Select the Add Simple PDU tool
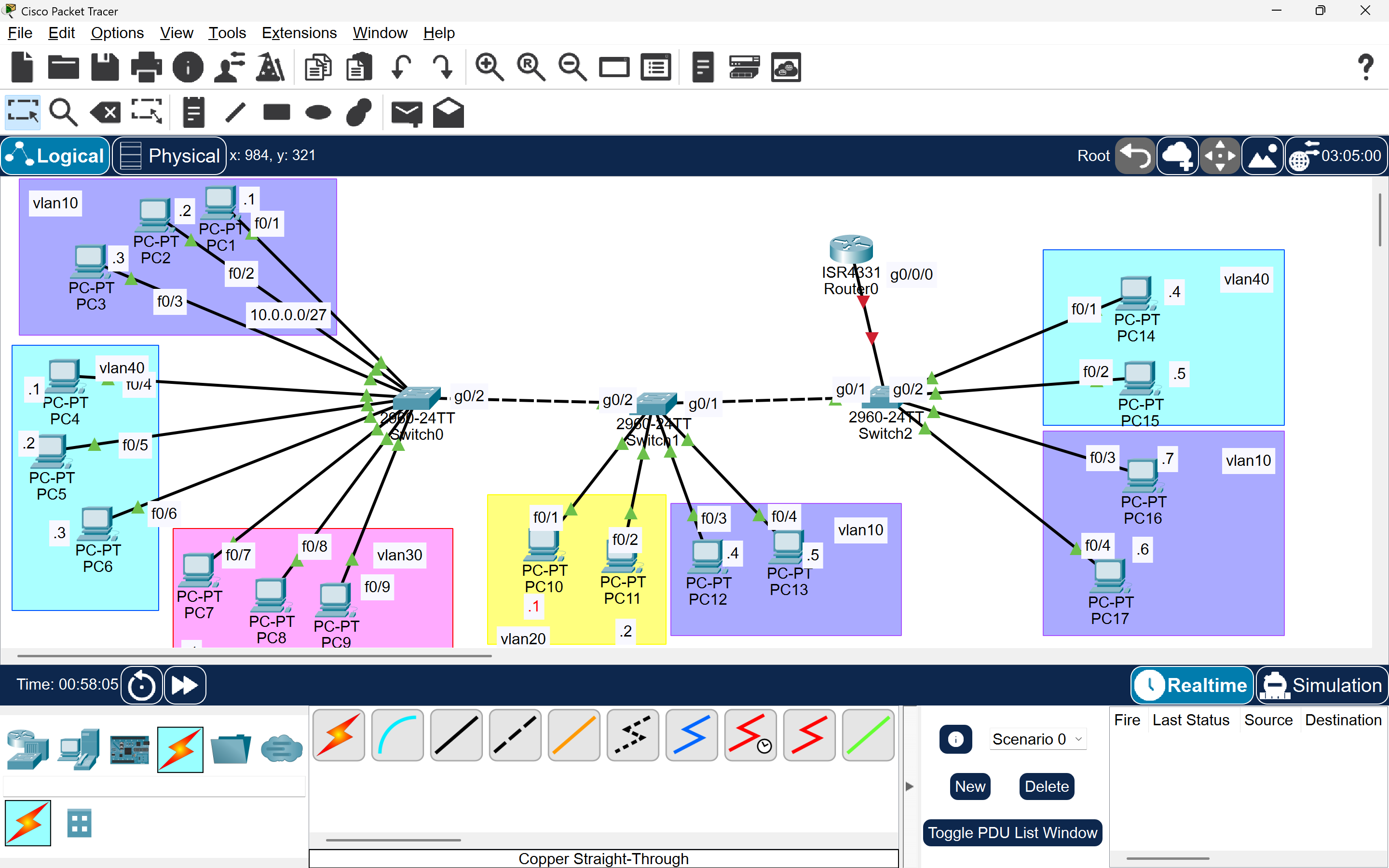 click(x=407, y=112)
